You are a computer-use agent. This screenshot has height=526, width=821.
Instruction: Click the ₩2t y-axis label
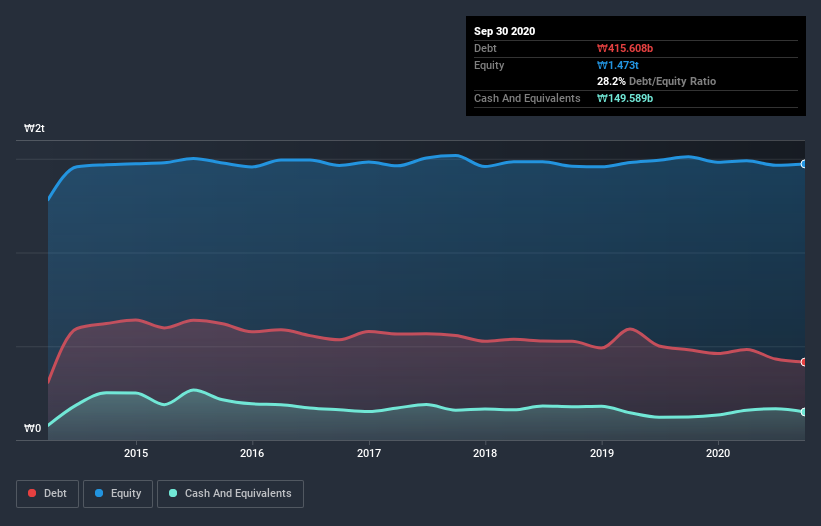(x=35, y=128)
